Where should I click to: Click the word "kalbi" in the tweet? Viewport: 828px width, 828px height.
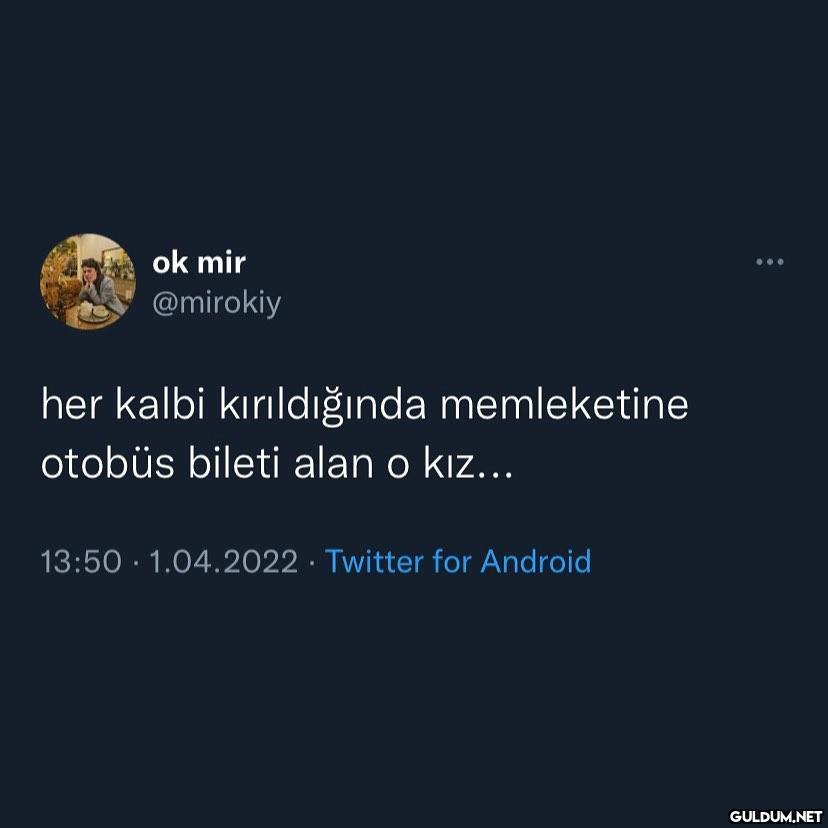(160, 404)
